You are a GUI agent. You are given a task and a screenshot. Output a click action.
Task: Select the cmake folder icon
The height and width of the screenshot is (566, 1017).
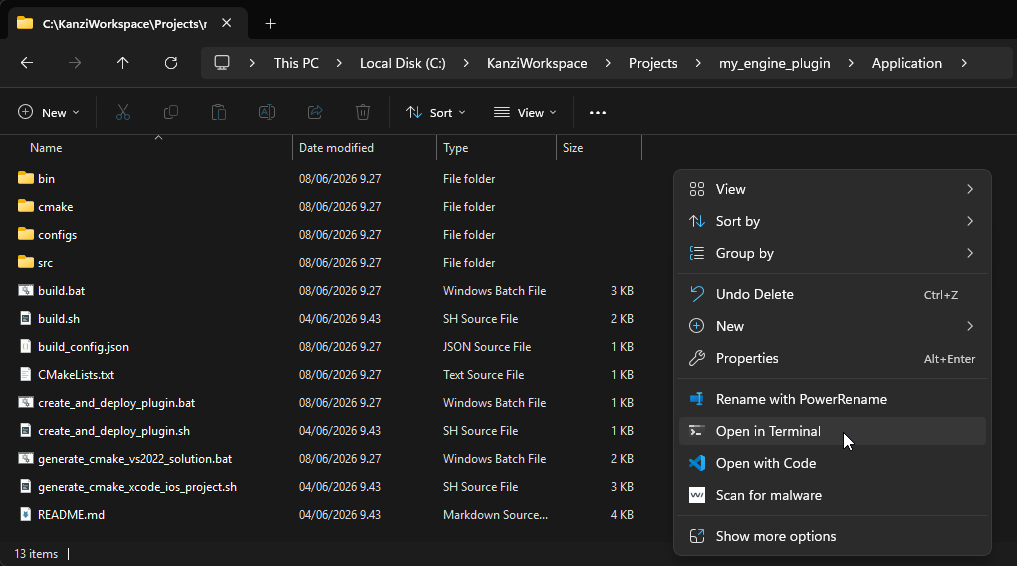(x=26, y=206)
